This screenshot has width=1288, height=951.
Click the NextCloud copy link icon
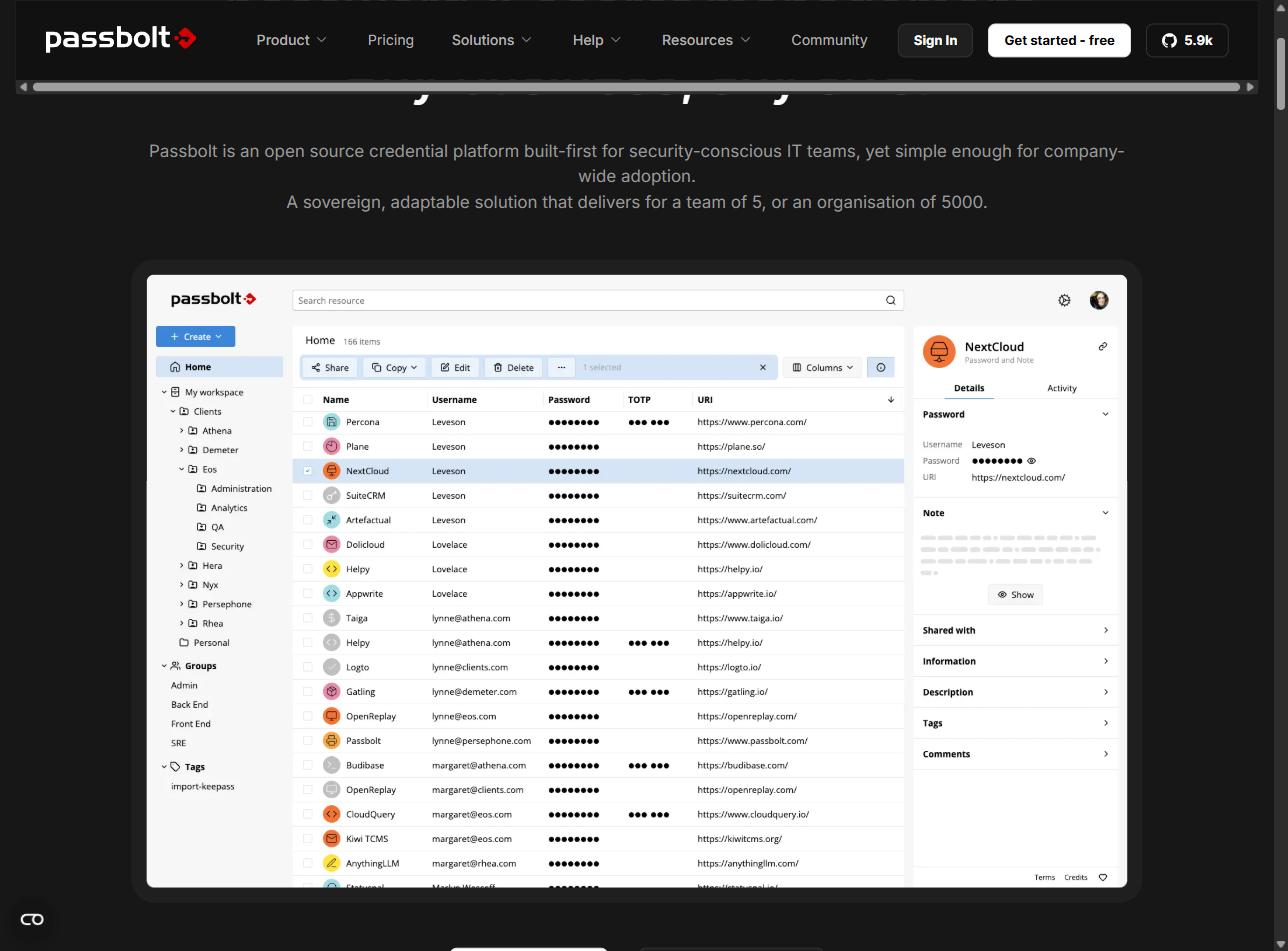click(x=1102, y=347)
